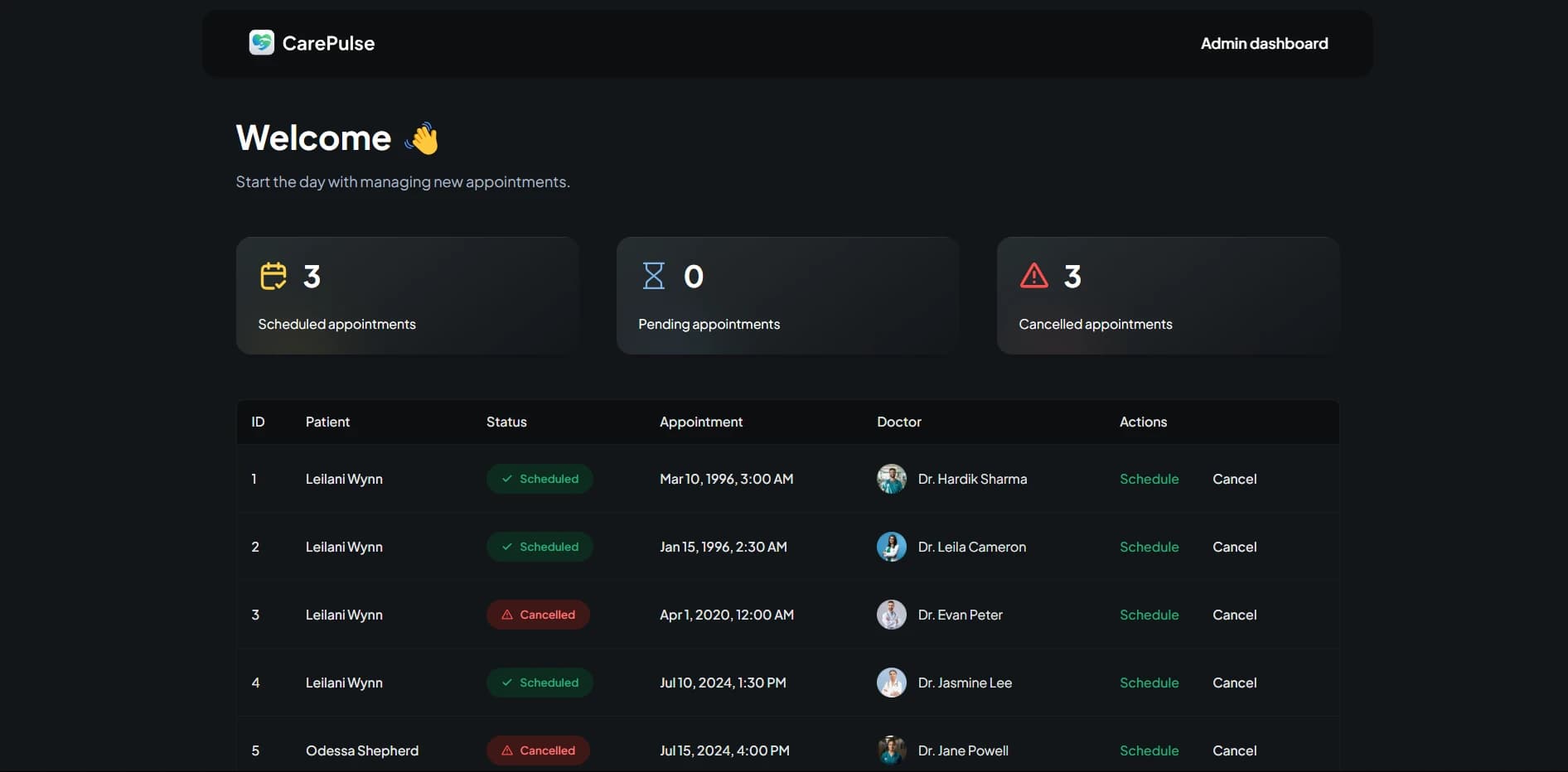Schedule the Dr. Evan Peter appointment
Viewport: 1568px width, 772px height.
[x=1149, y=615]
